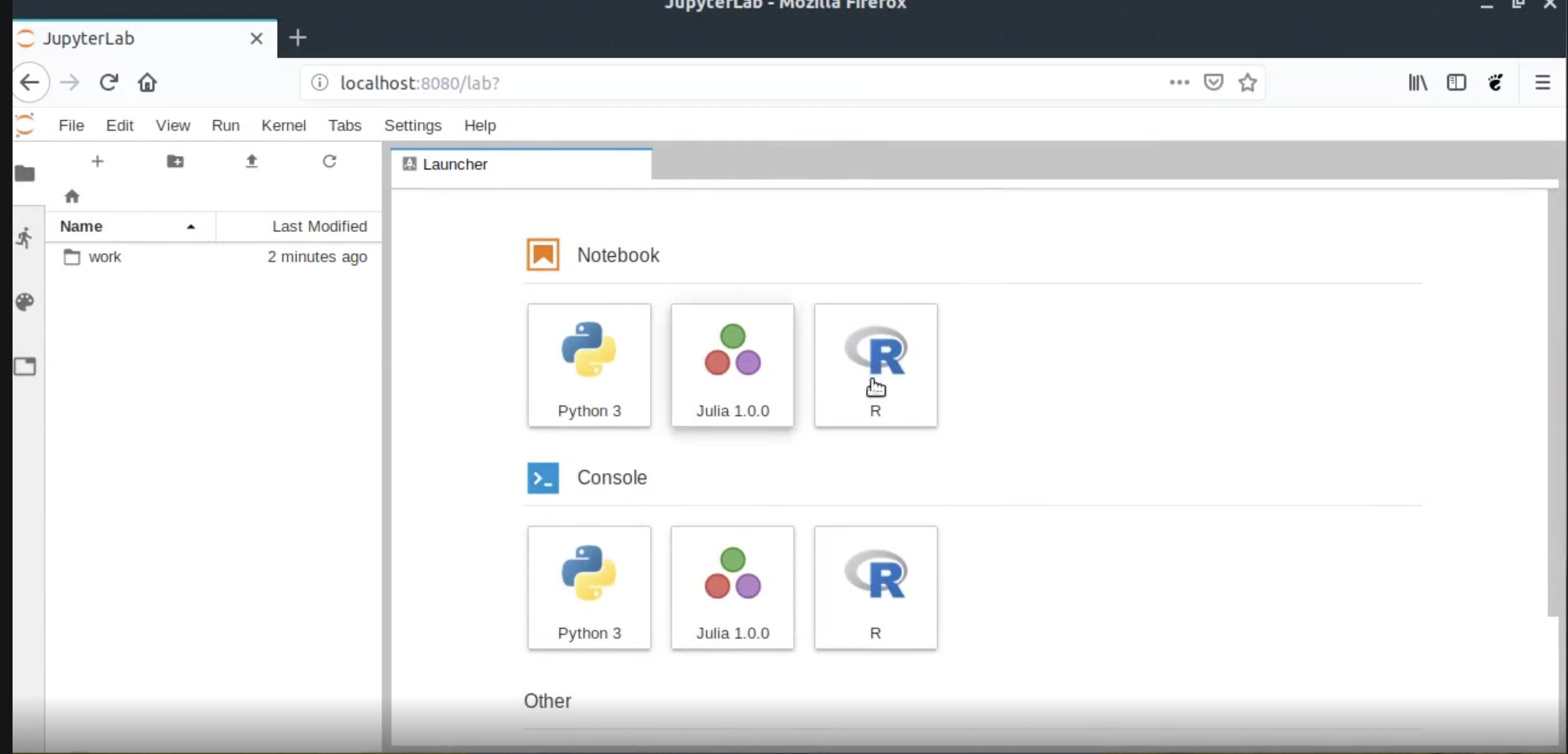Open the Tabs menu
This screenshot has height=754, width=1568.
click(x=345, y=125)
